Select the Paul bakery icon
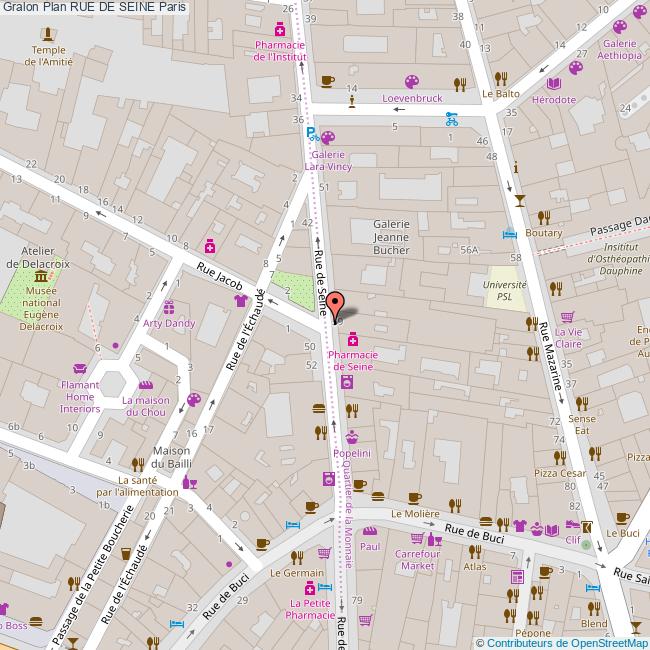650x650 pixels. (369, 531)
